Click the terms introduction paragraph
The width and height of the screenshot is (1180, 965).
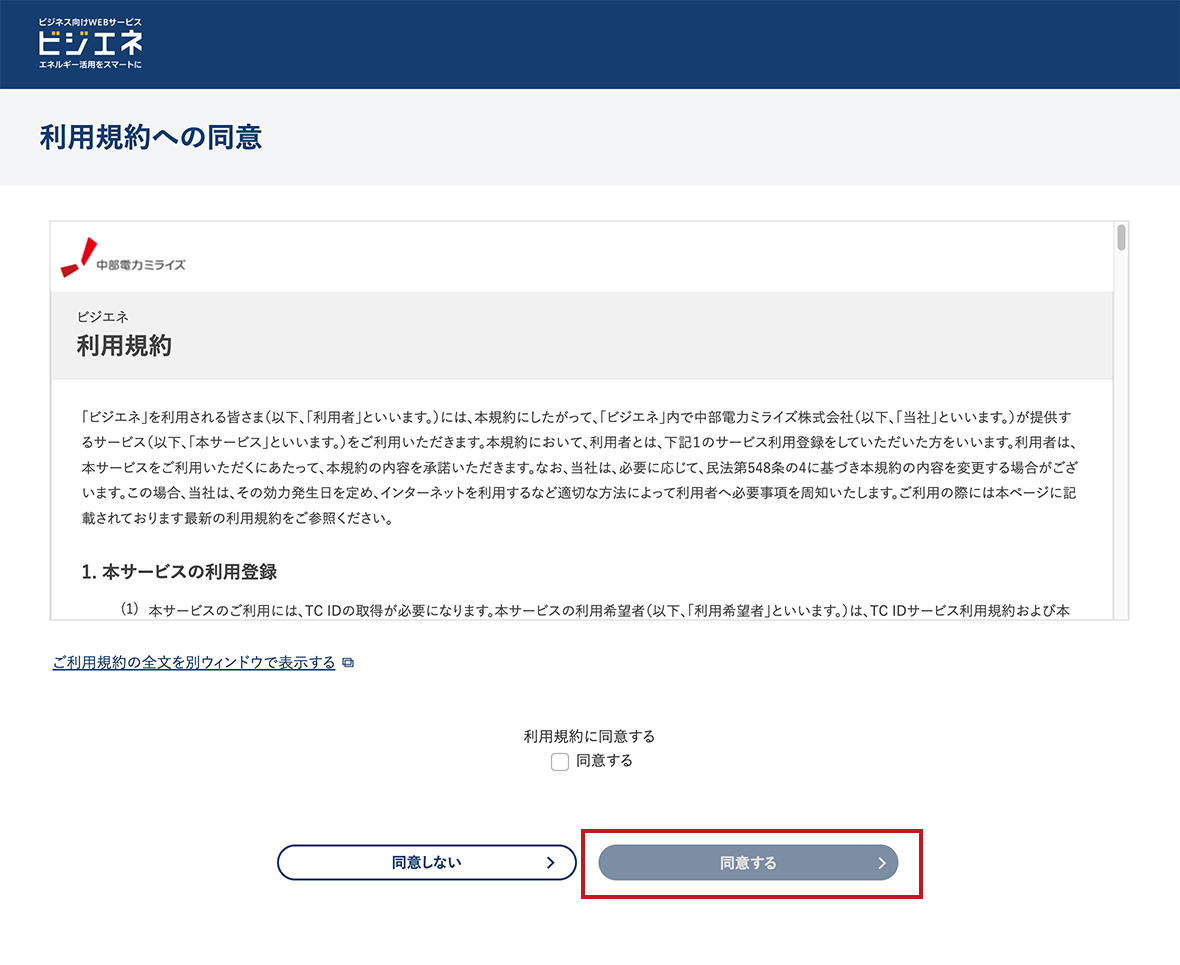pyautogui.click(x=579, y=467)
